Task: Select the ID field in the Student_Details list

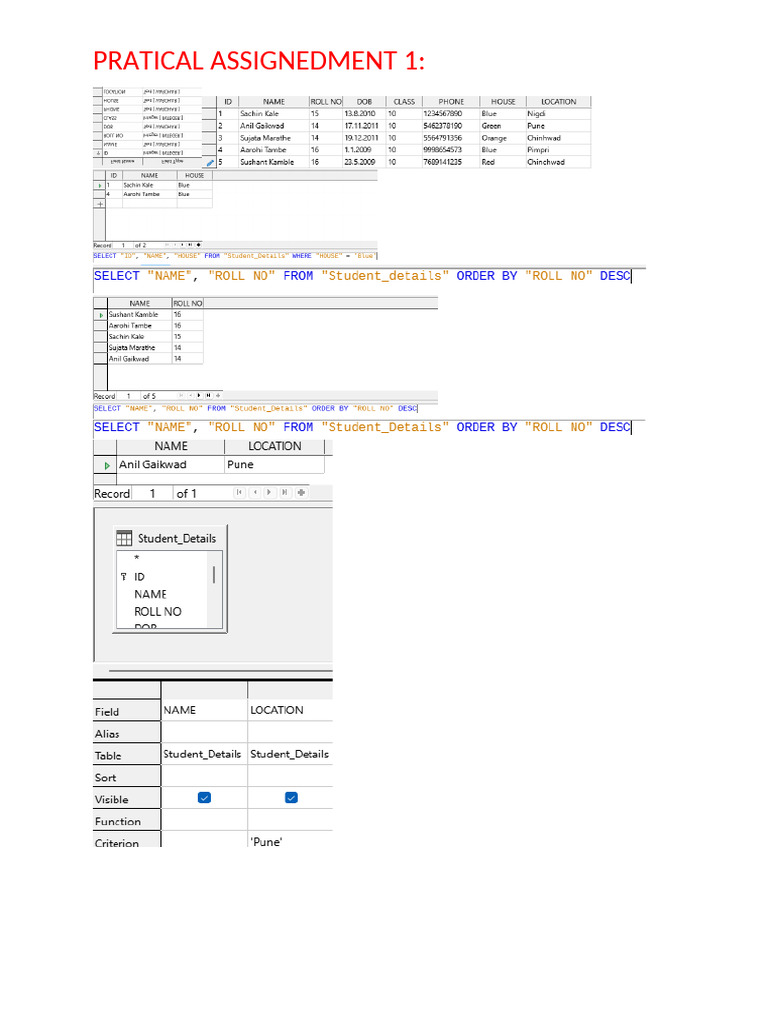Action: [x=139, y=577]
